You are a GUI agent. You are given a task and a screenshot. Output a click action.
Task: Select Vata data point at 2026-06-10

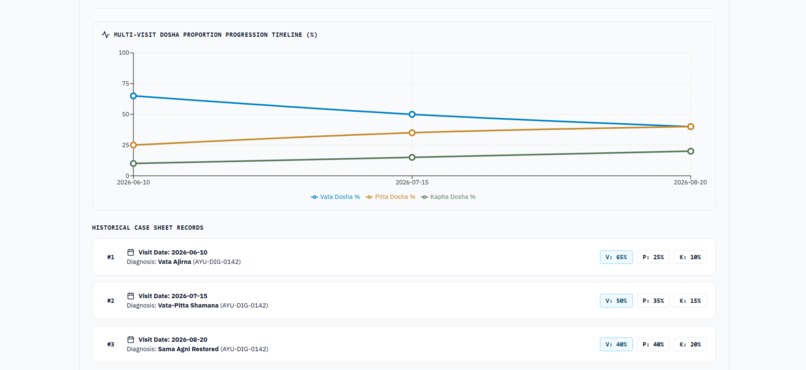pos(133,96)
